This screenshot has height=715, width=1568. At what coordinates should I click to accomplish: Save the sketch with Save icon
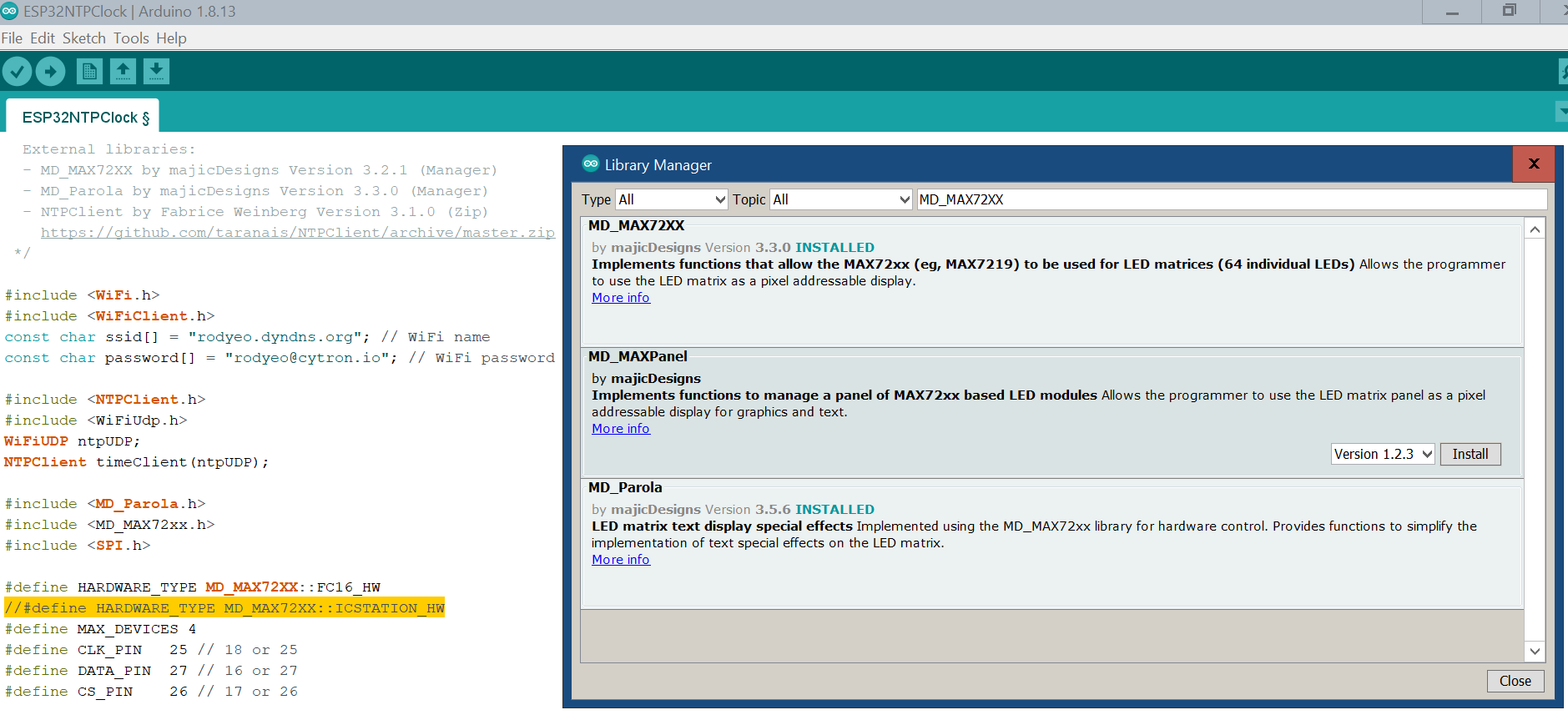pos(156,72)
